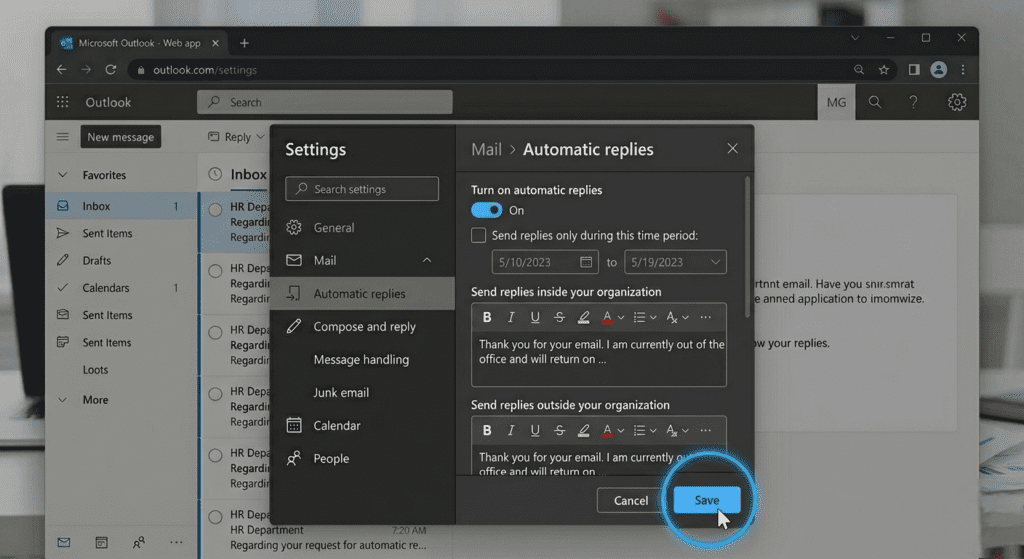Check 'Send replies only during this time period'

point(479,235)
